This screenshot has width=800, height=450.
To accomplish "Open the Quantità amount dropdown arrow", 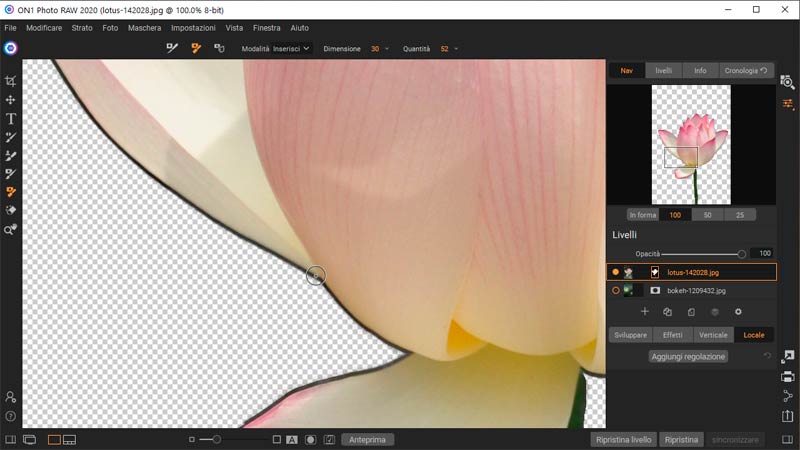I will [x=456, y=49].
